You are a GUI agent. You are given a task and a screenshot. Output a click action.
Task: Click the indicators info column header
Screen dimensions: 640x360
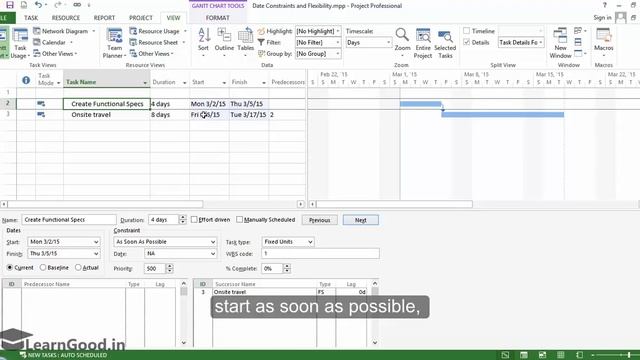[26, 80]
